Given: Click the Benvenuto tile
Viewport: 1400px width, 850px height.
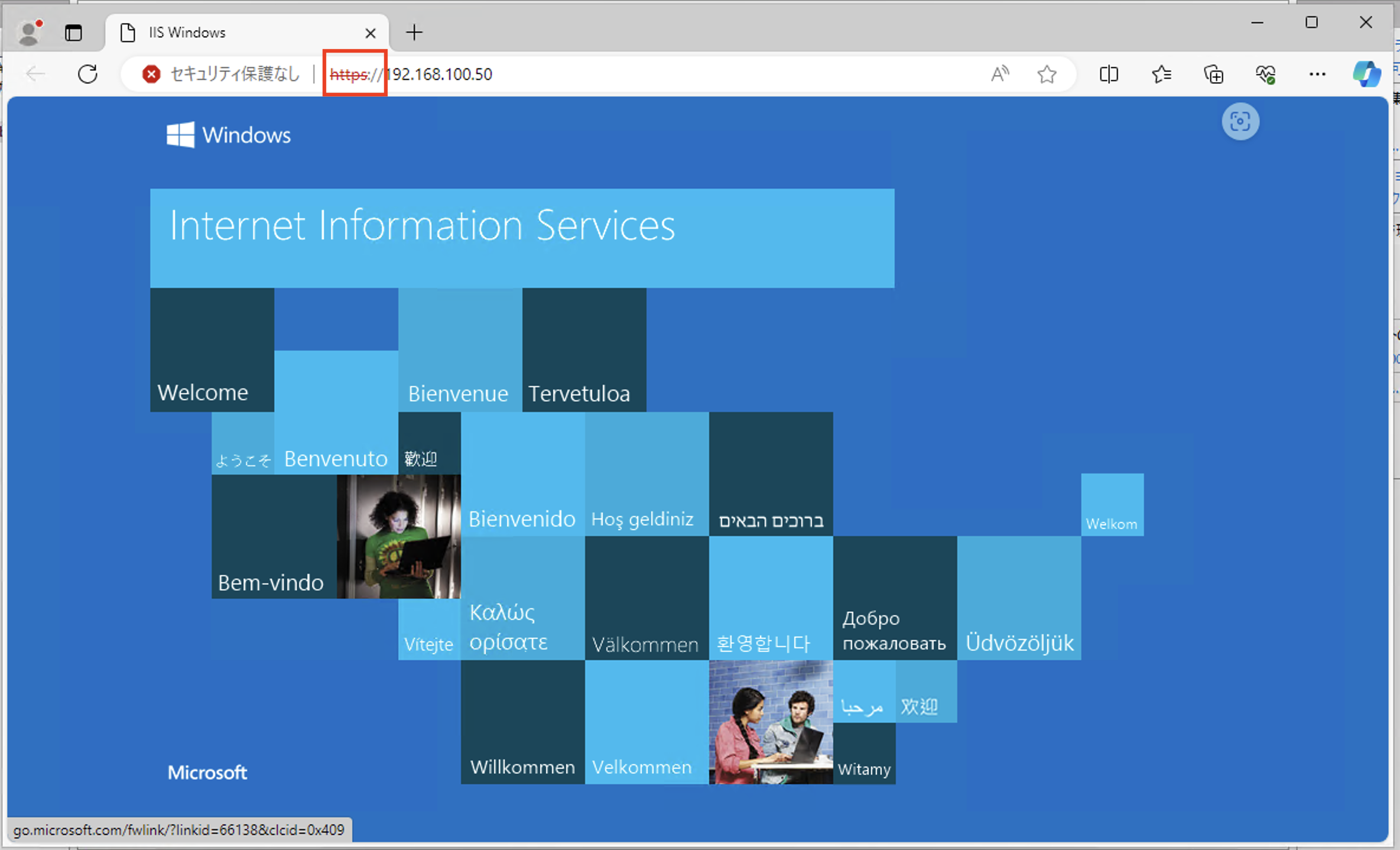Looking at the screenshot, I should [x=336, y=413].
